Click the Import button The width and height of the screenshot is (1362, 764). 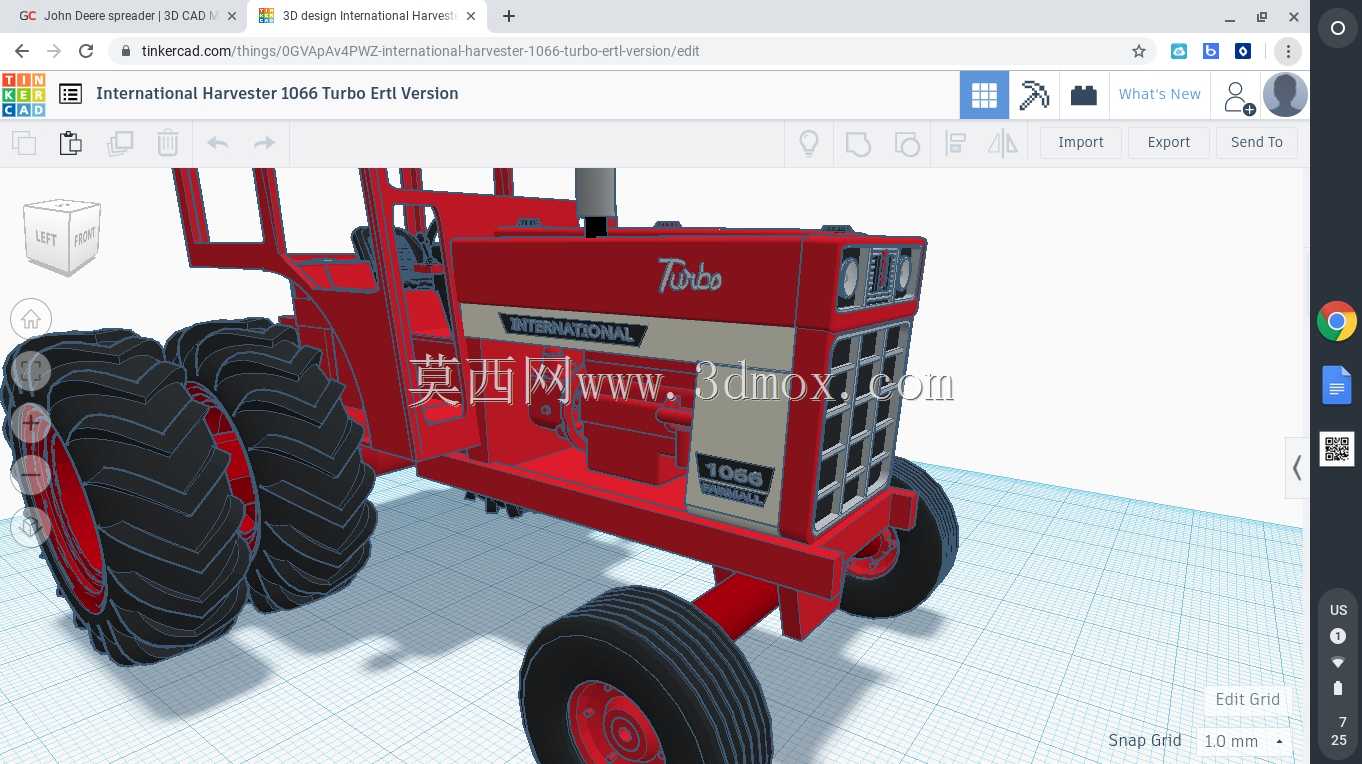point(1081,142)
